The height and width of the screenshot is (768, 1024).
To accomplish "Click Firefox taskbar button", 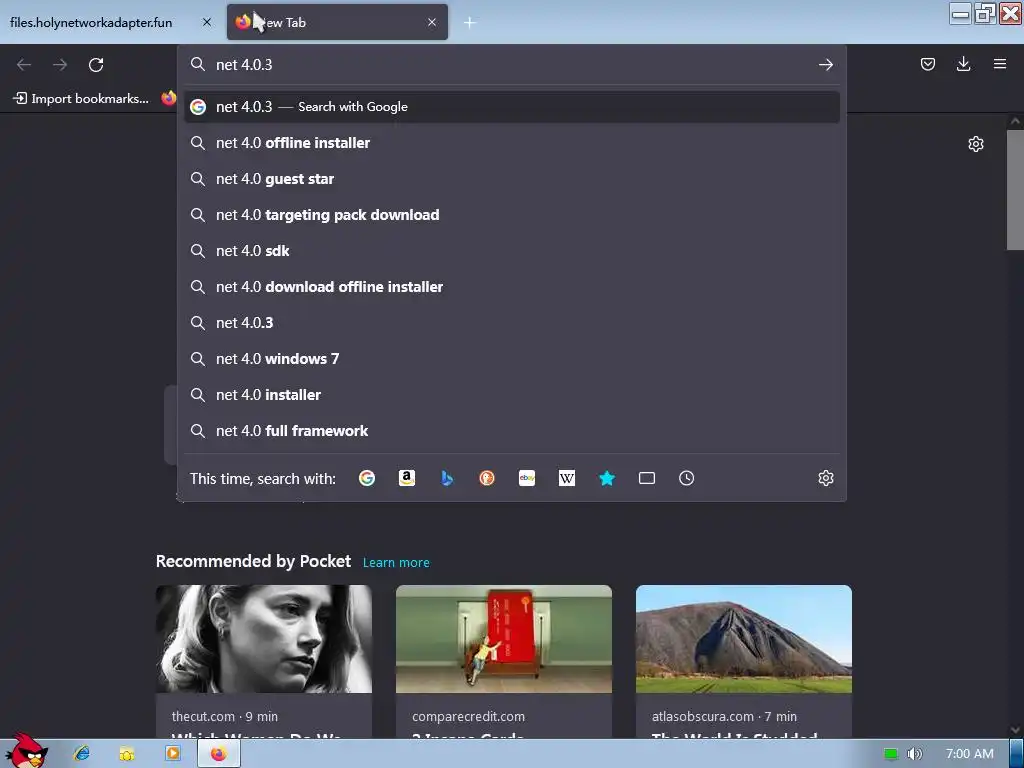I will pyautogui.click(x=219, y=754).
